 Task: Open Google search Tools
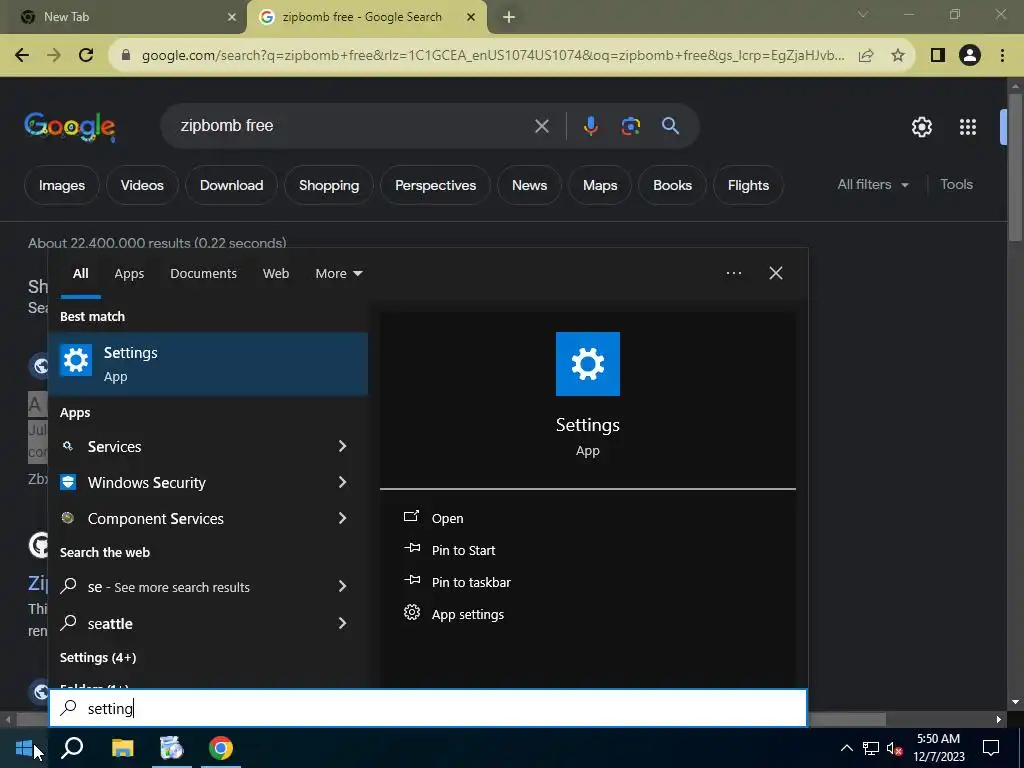956,185
